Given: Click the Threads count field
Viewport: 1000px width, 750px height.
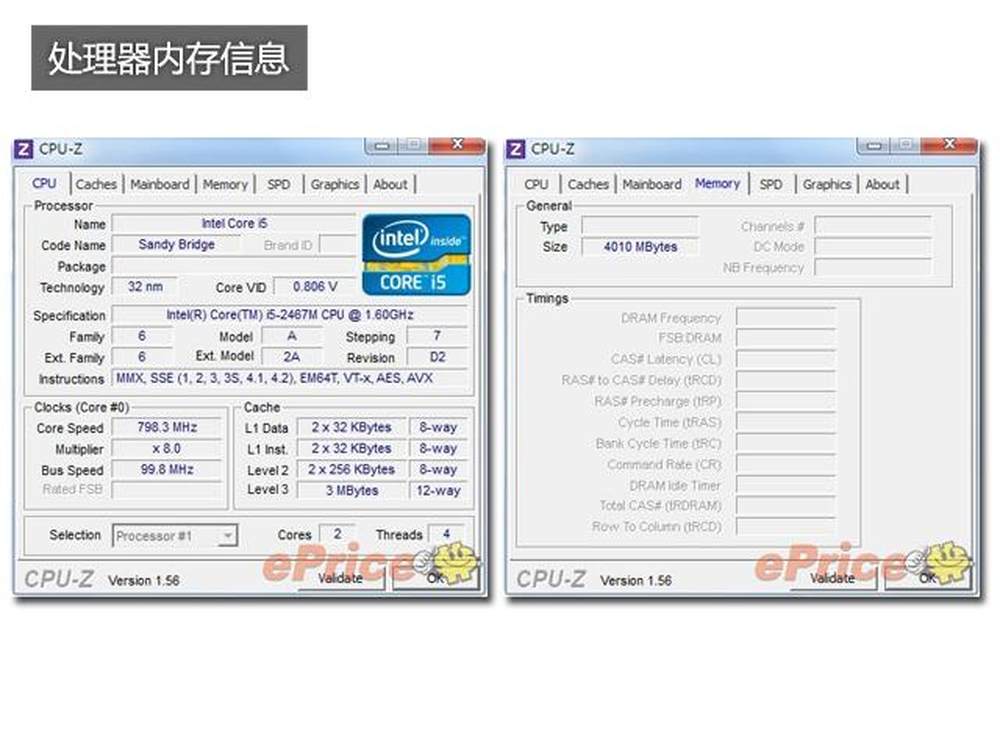Looking at the screenshot, I should tap(447, 534).
